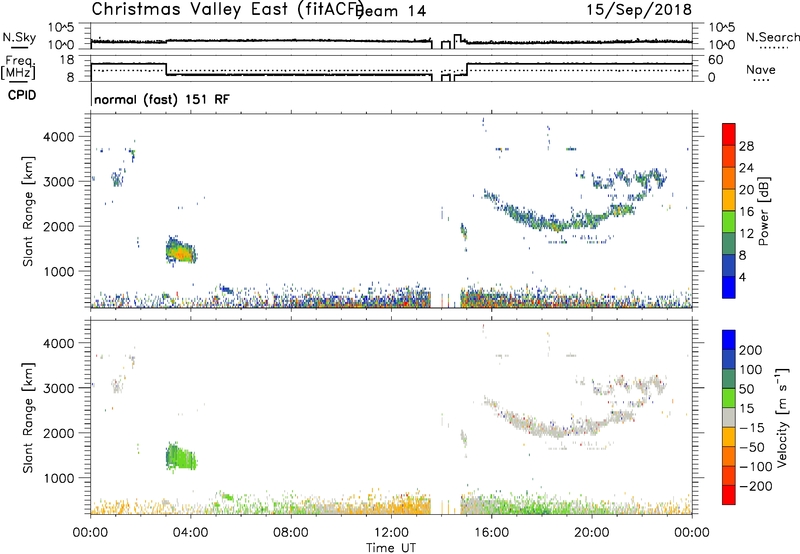
Task: Click the '60' Nave axis value
Action: click(x=716, y=60)
